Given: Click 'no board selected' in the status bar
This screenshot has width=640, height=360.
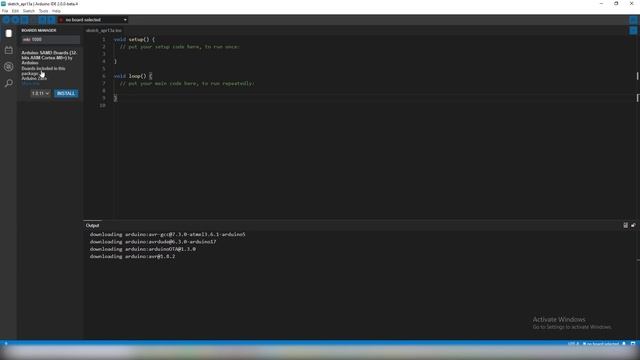Looking at the screenshot, I should tap(601, 344).
